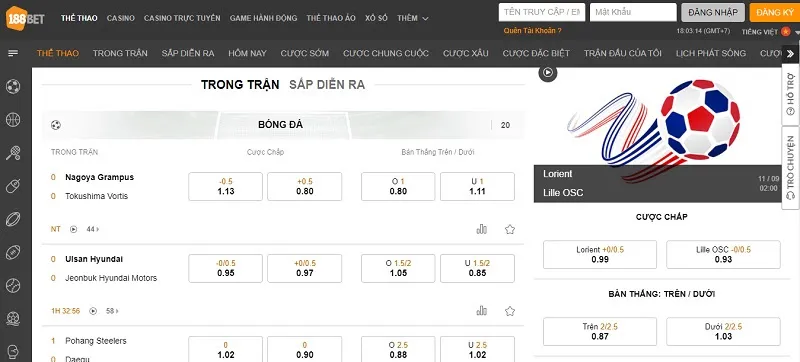Select the basketball icon in left sidebar
The height and width of the screenshot is (362, 800).
pyautogui.click(x=13, y=120)
